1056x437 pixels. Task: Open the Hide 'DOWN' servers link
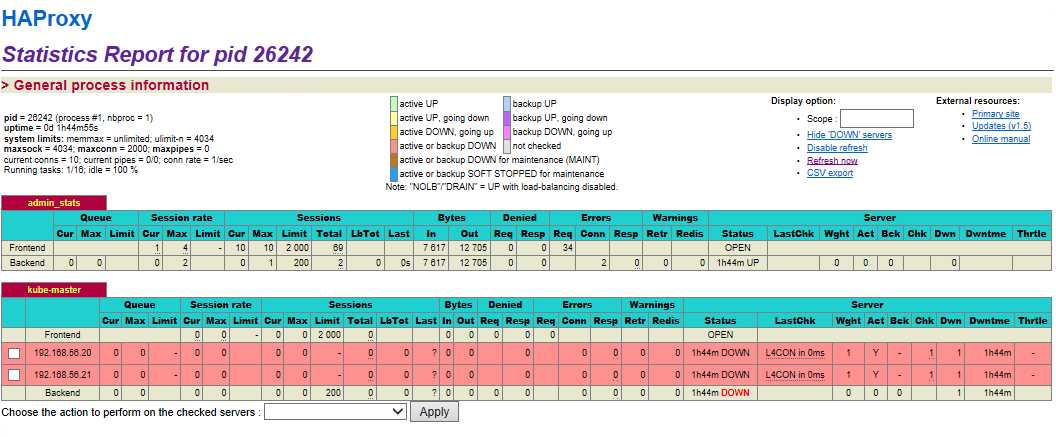[x=849, y=135]
